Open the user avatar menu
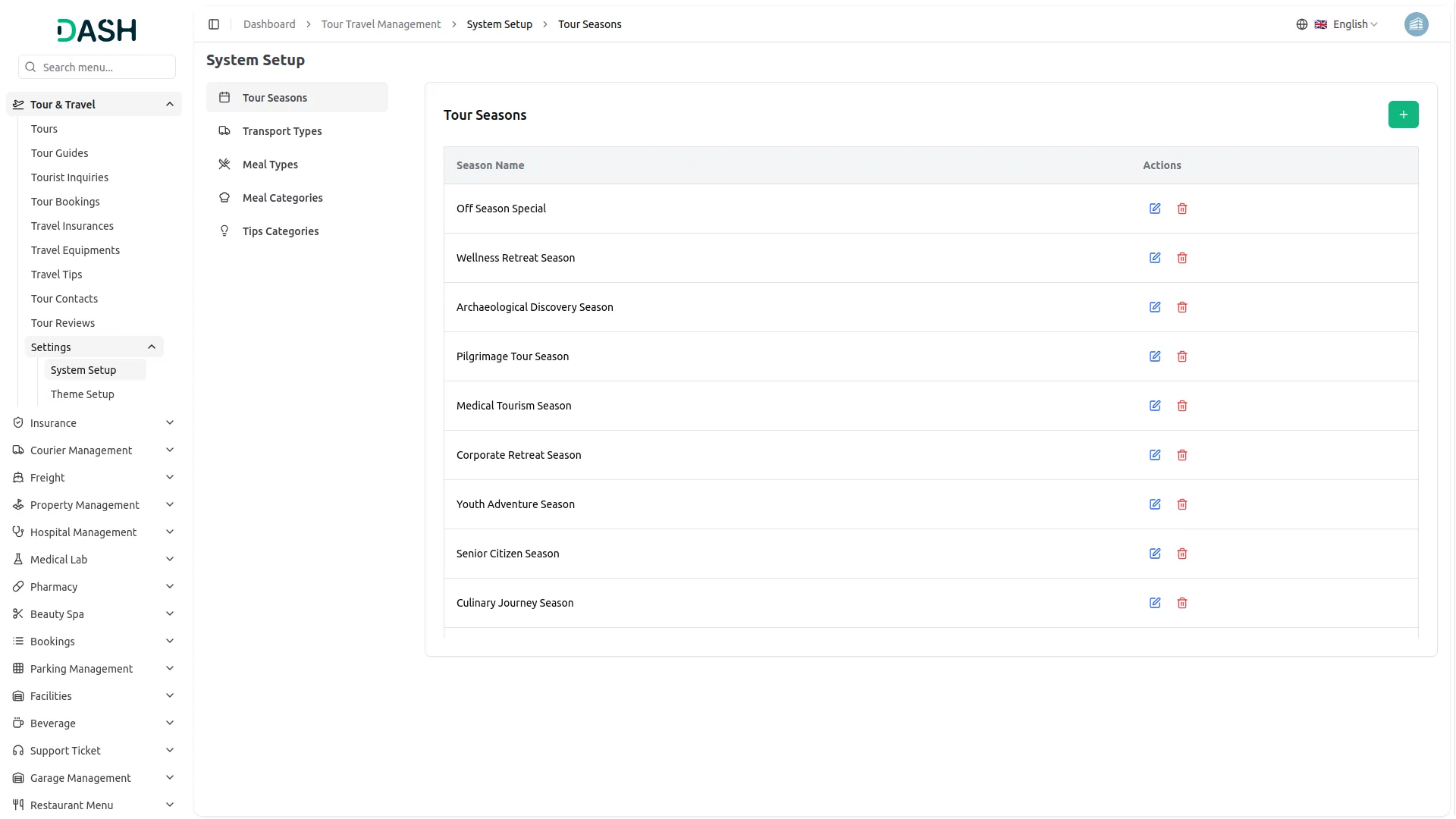 [1416, 24]
